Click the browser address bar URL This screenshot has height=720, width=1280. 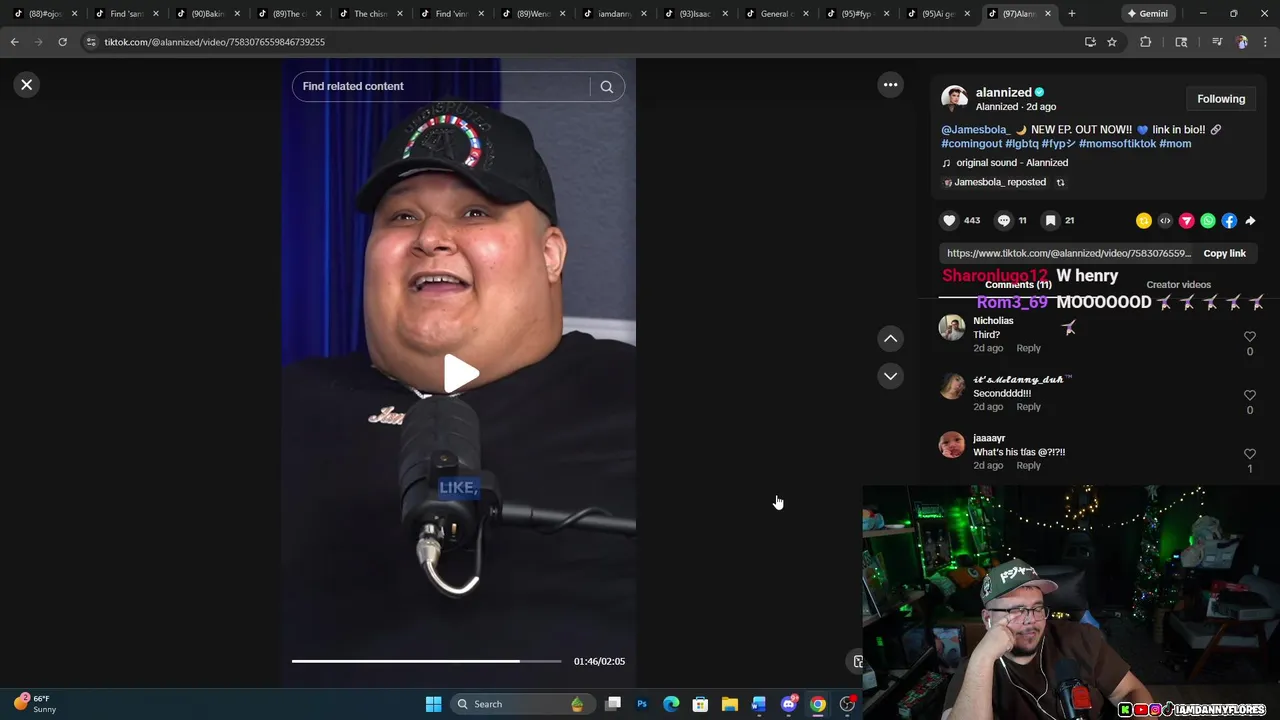[x=214, y=42]
